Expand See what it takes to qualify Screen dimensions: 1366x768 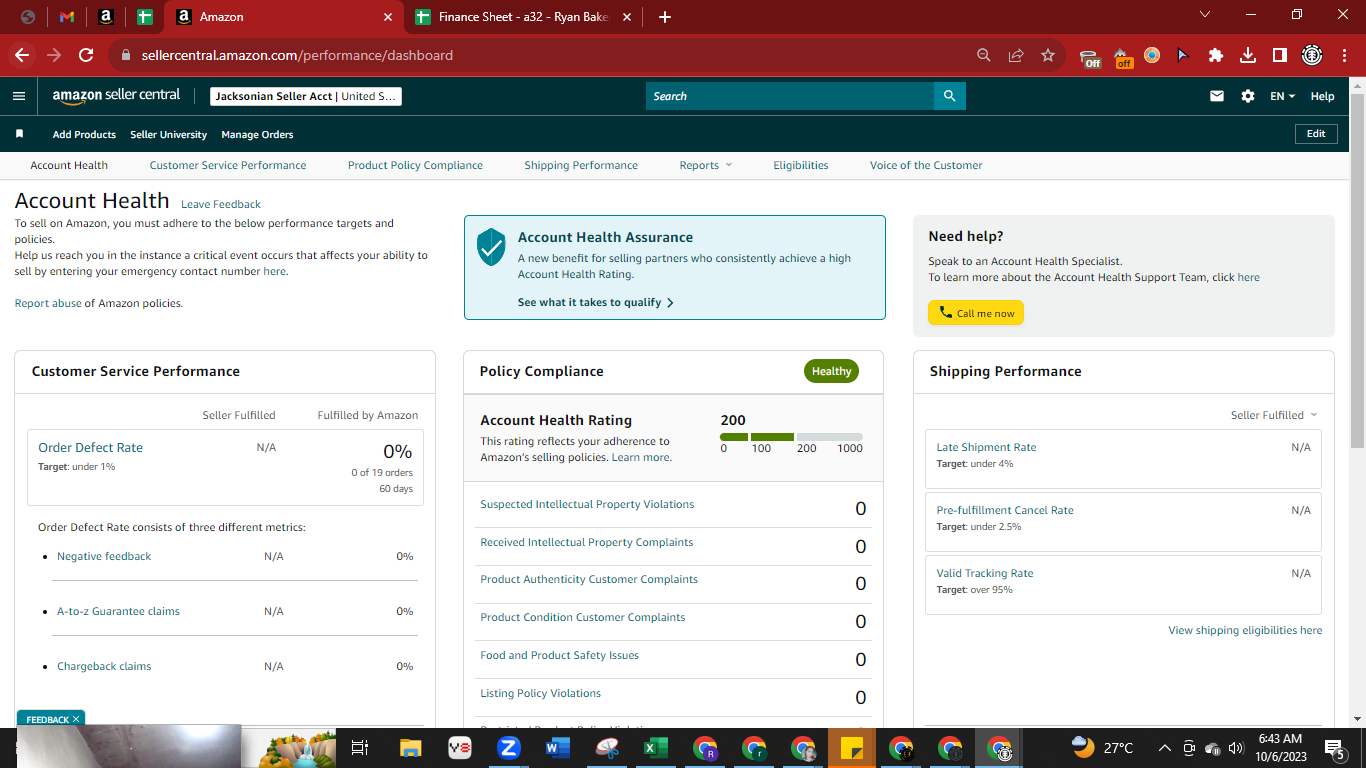[x=596, y=302]
